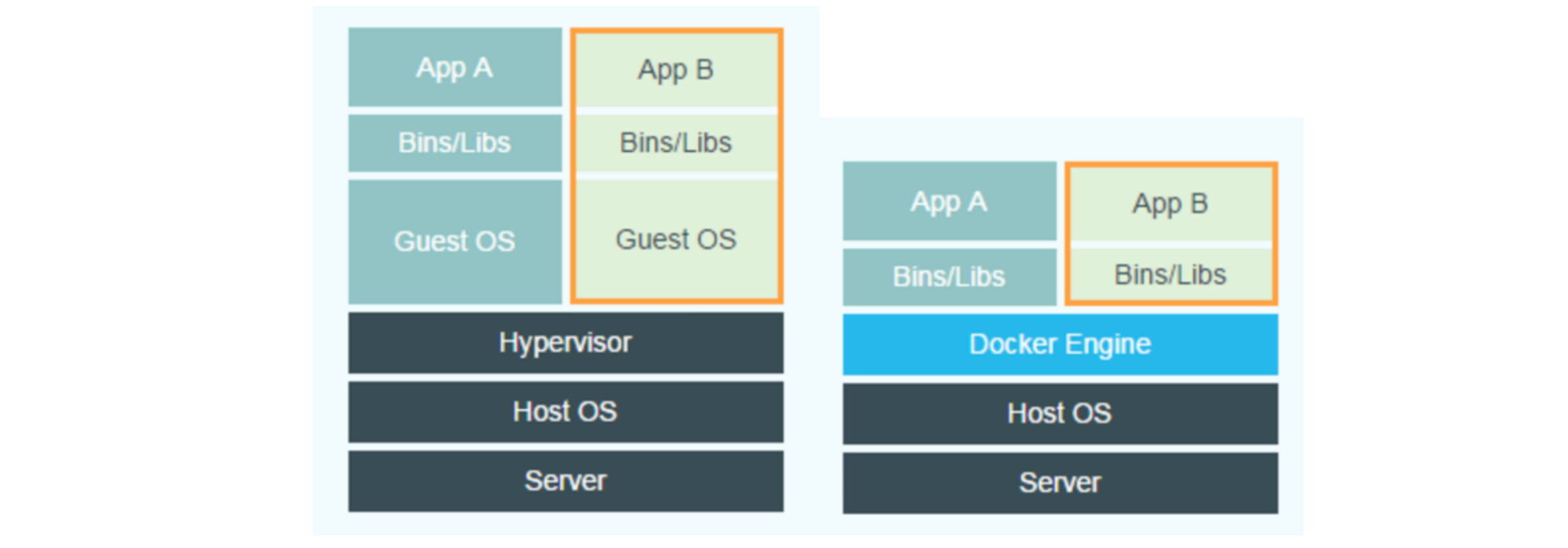Click Host OS below Hypervisor
Image resolution: width=1568 pixels, height=548 pixels.
pos(565,412)
